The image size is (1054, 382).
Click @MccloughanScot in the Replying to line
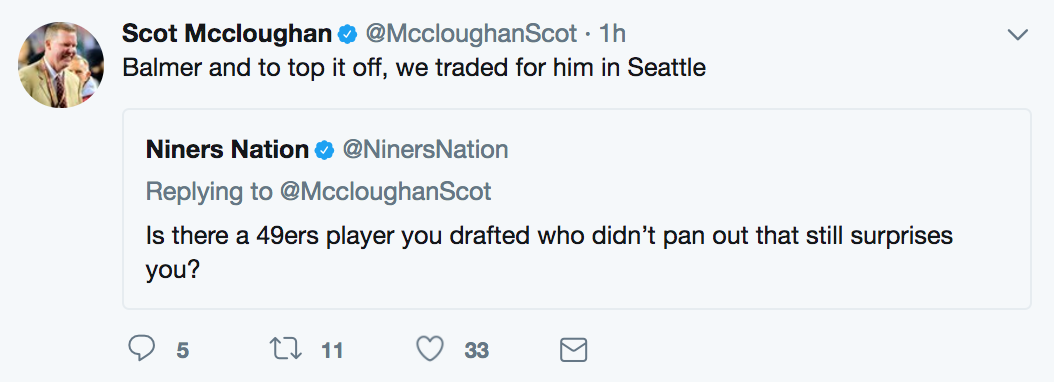(x=385, y=192)
